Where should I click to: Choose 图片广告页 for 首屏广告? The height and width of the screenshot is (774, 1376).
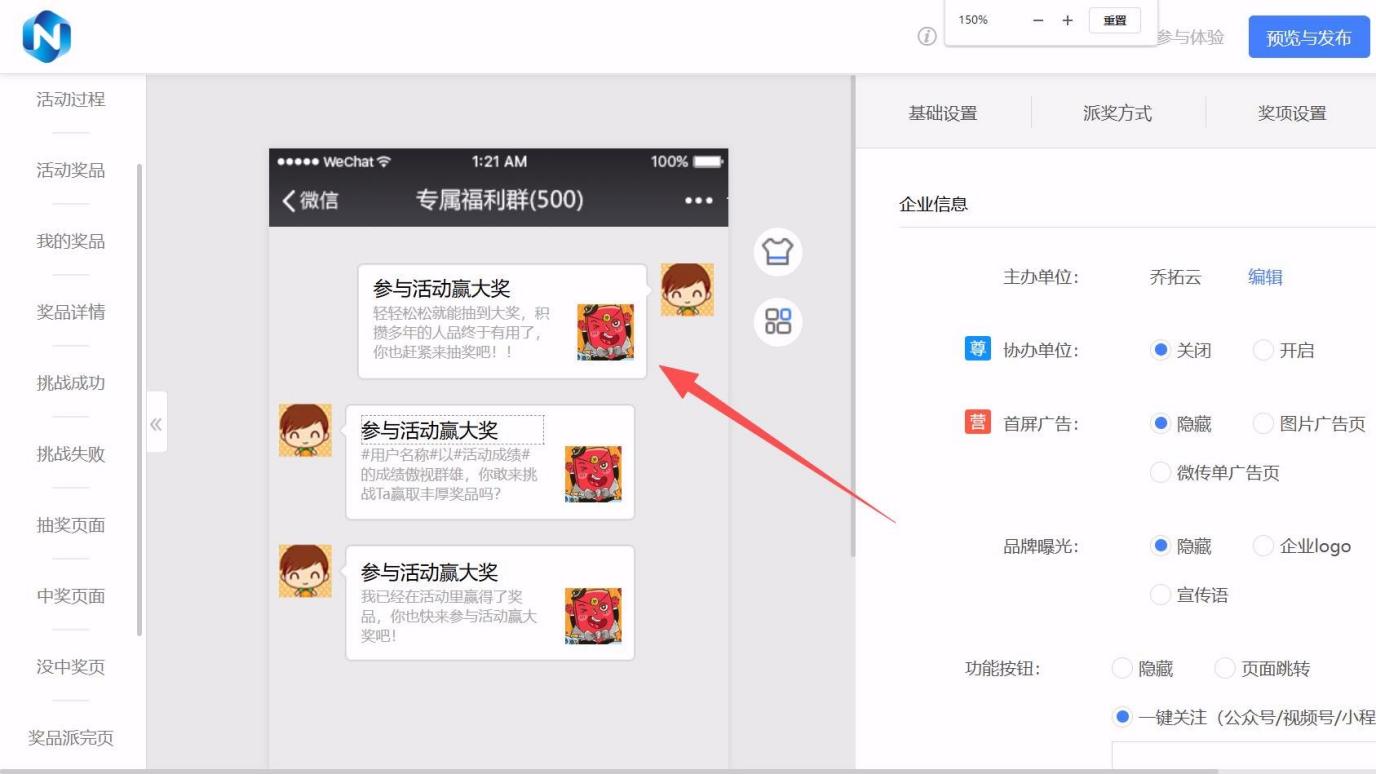coord(1263,423)
